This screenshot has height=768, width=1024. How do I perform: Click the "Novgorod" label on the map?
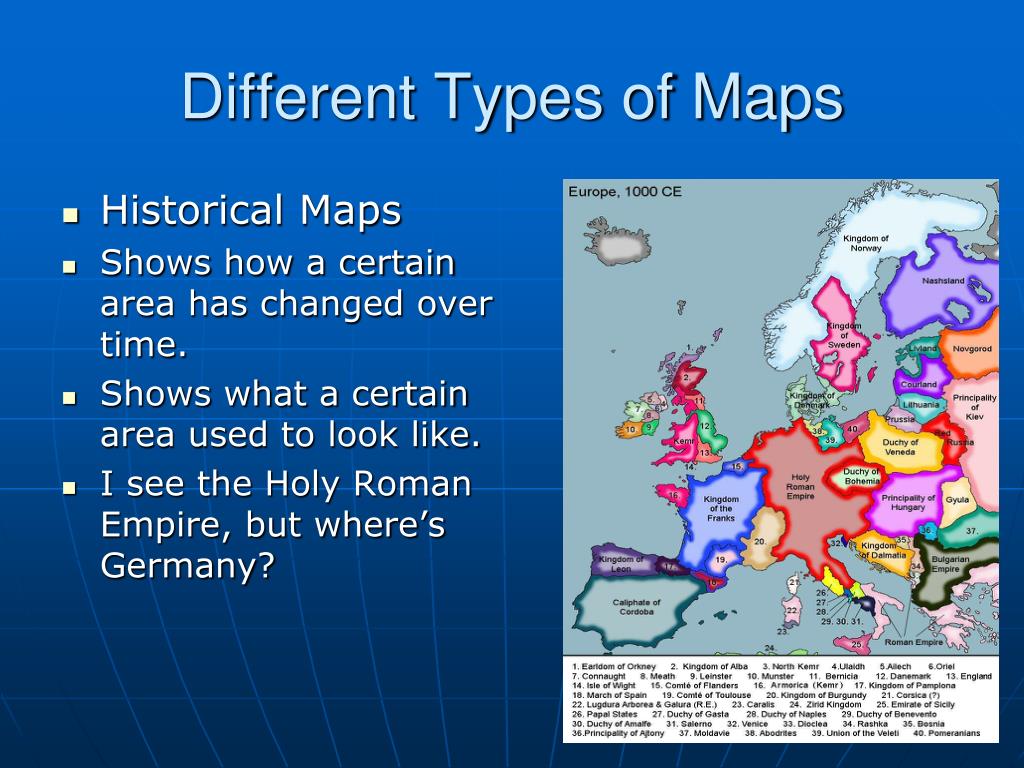tap(972, 349)
